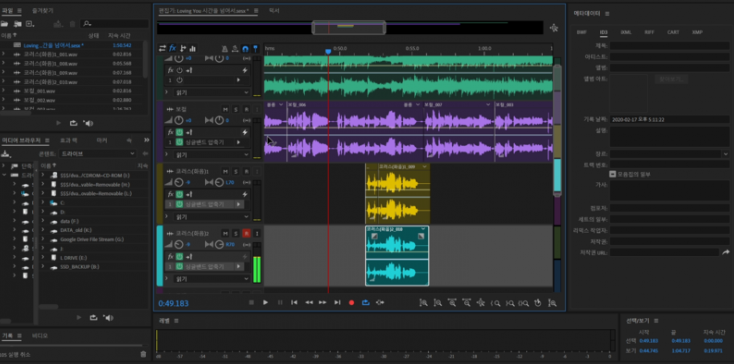Screen dimensions: 734x364
Task: Open the genre dropdown arrow in the metadata panel
Action: tap(726, 154)
